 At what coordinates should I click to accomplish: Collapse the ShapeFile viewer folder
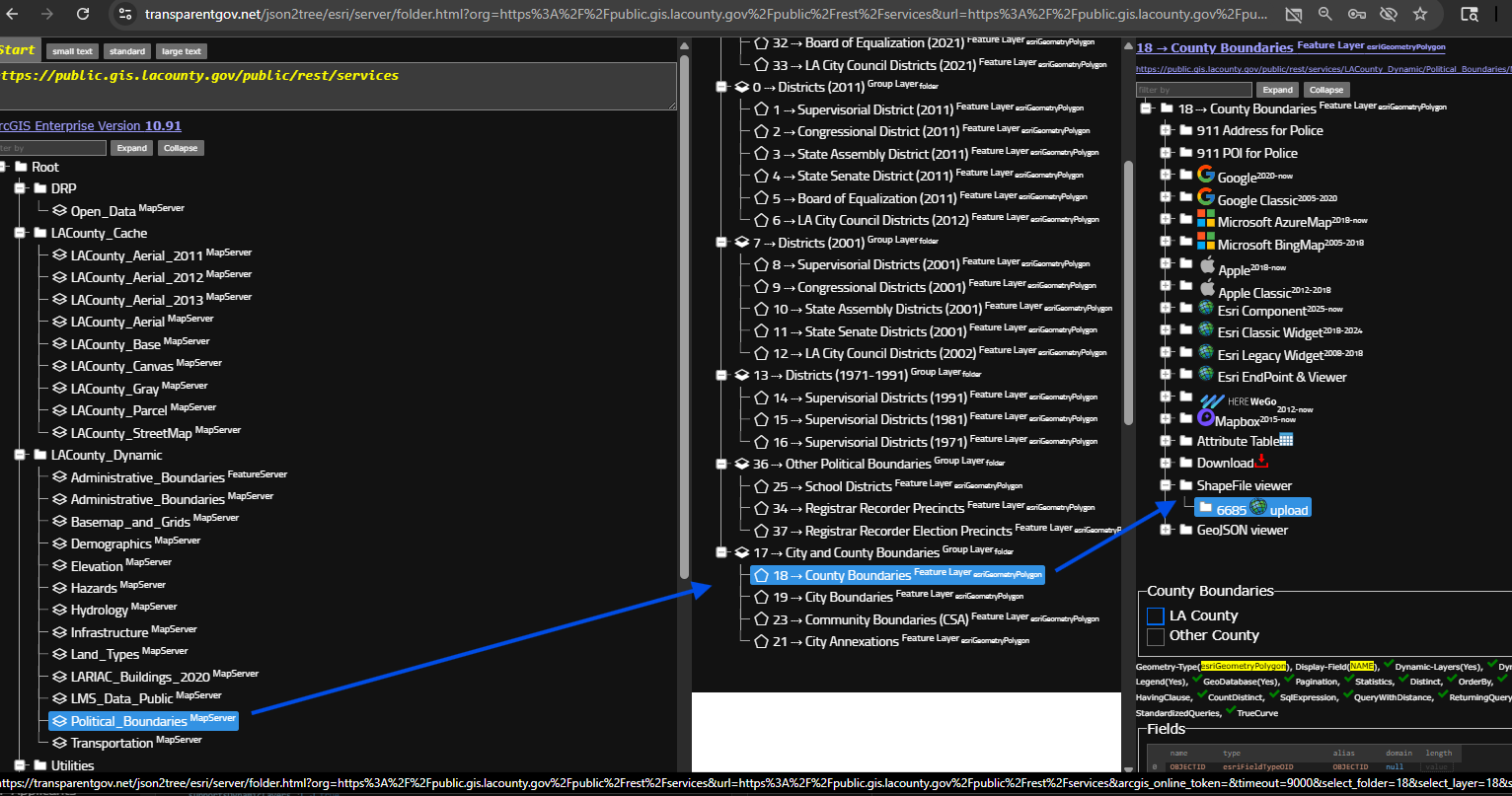1166,485
